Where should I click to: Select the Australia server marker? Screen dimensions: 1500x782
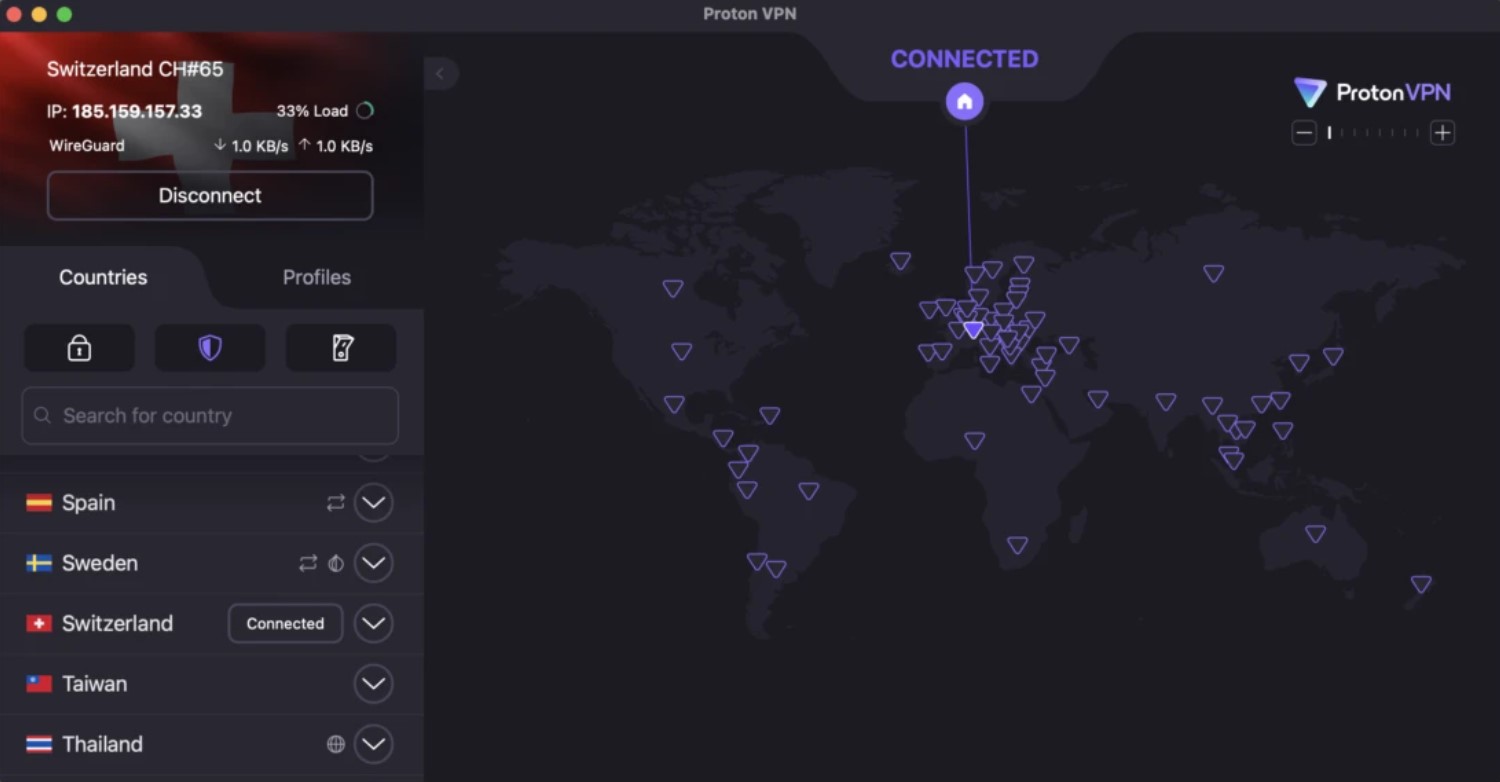pos(1316,534)
